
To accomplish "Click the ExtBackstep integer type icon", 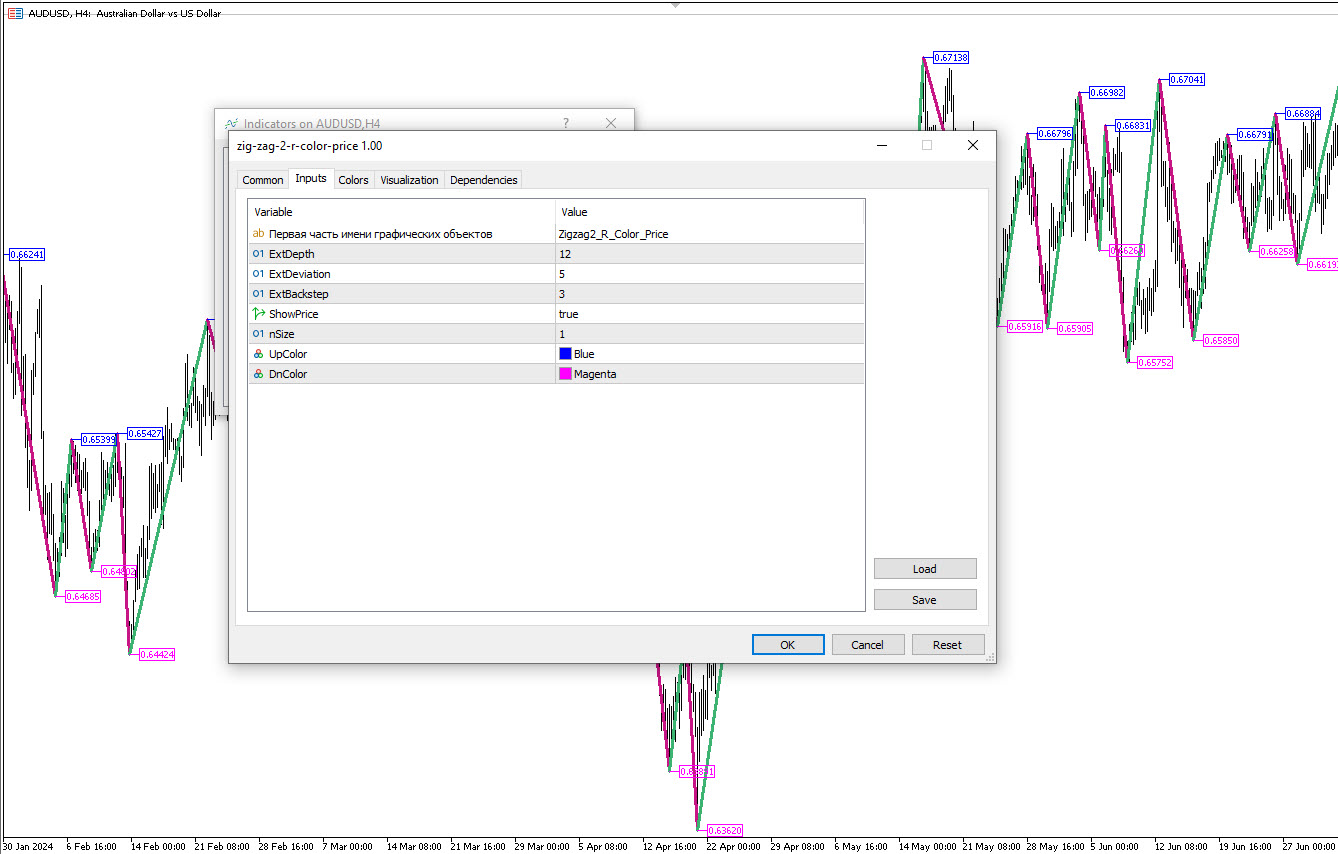I will [258, 294].
